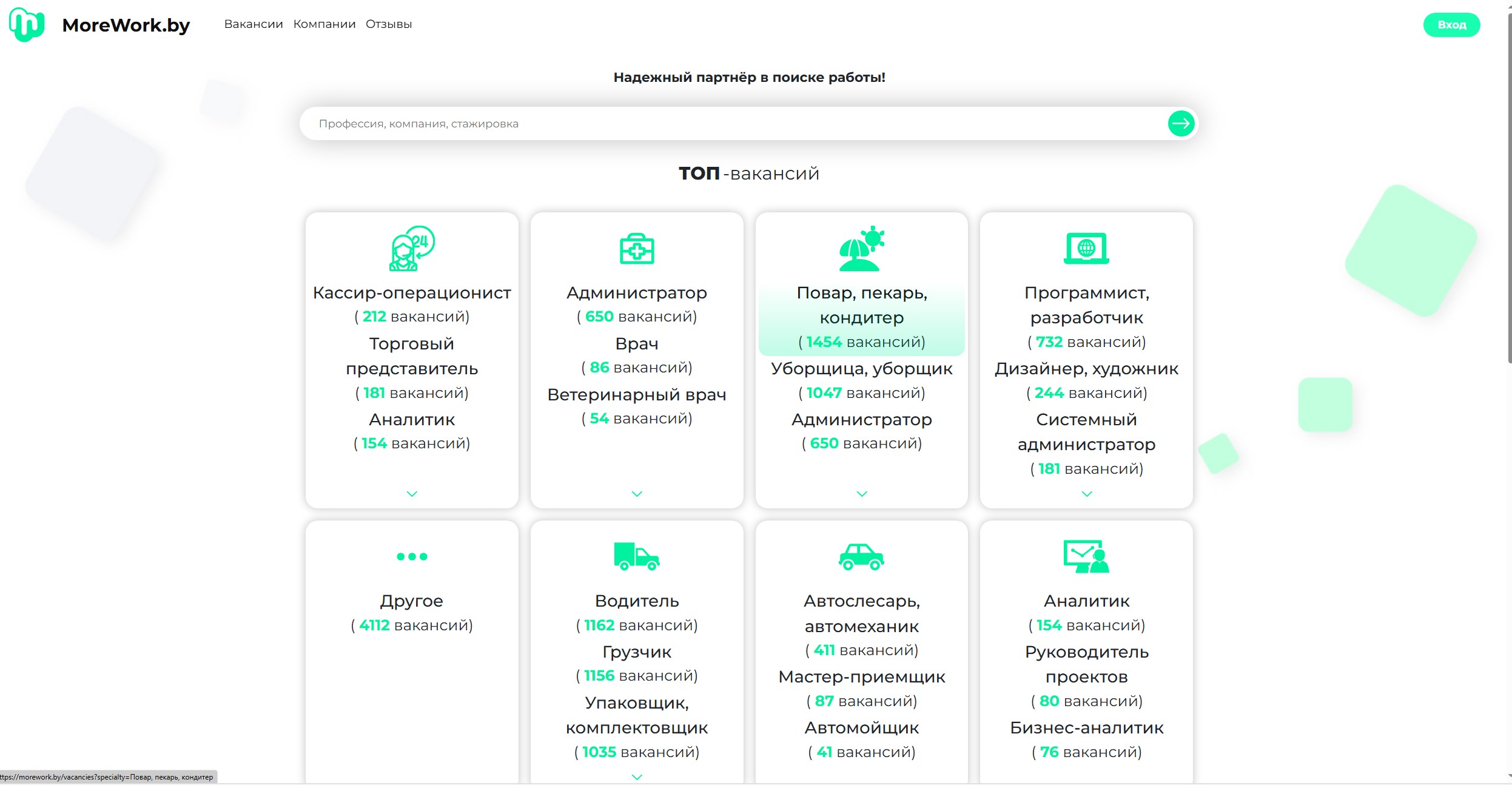Open Администратор link in medical card
The height and width of the screenshot is (785, 1512).
[x=637, y=292]
